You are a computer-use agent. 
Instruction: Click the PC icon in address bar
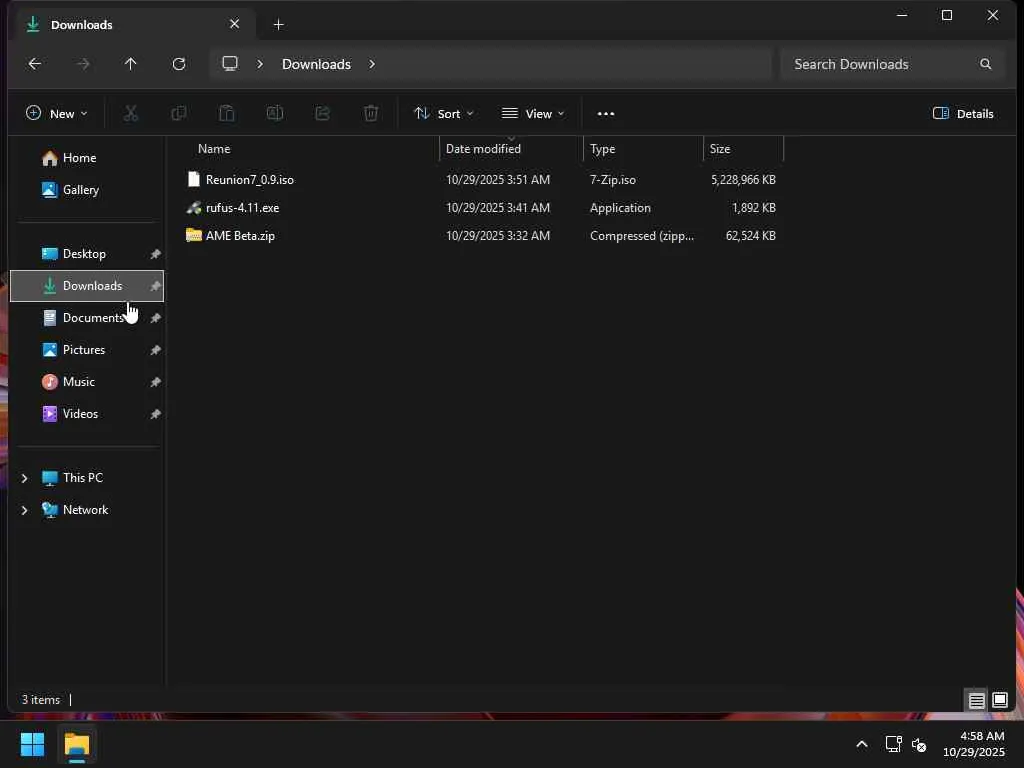[x=230, y=64]
